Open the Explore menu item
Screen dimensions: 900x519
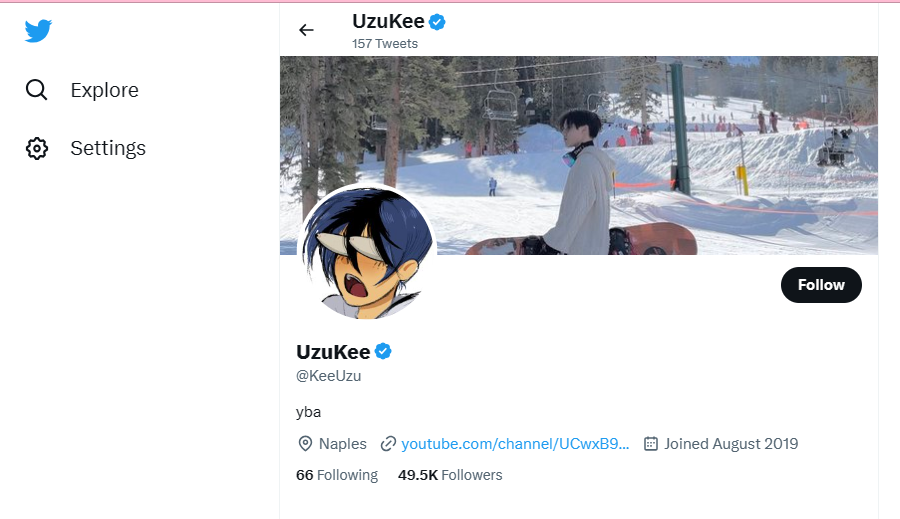pyautogui.click(x=104, y=90)
